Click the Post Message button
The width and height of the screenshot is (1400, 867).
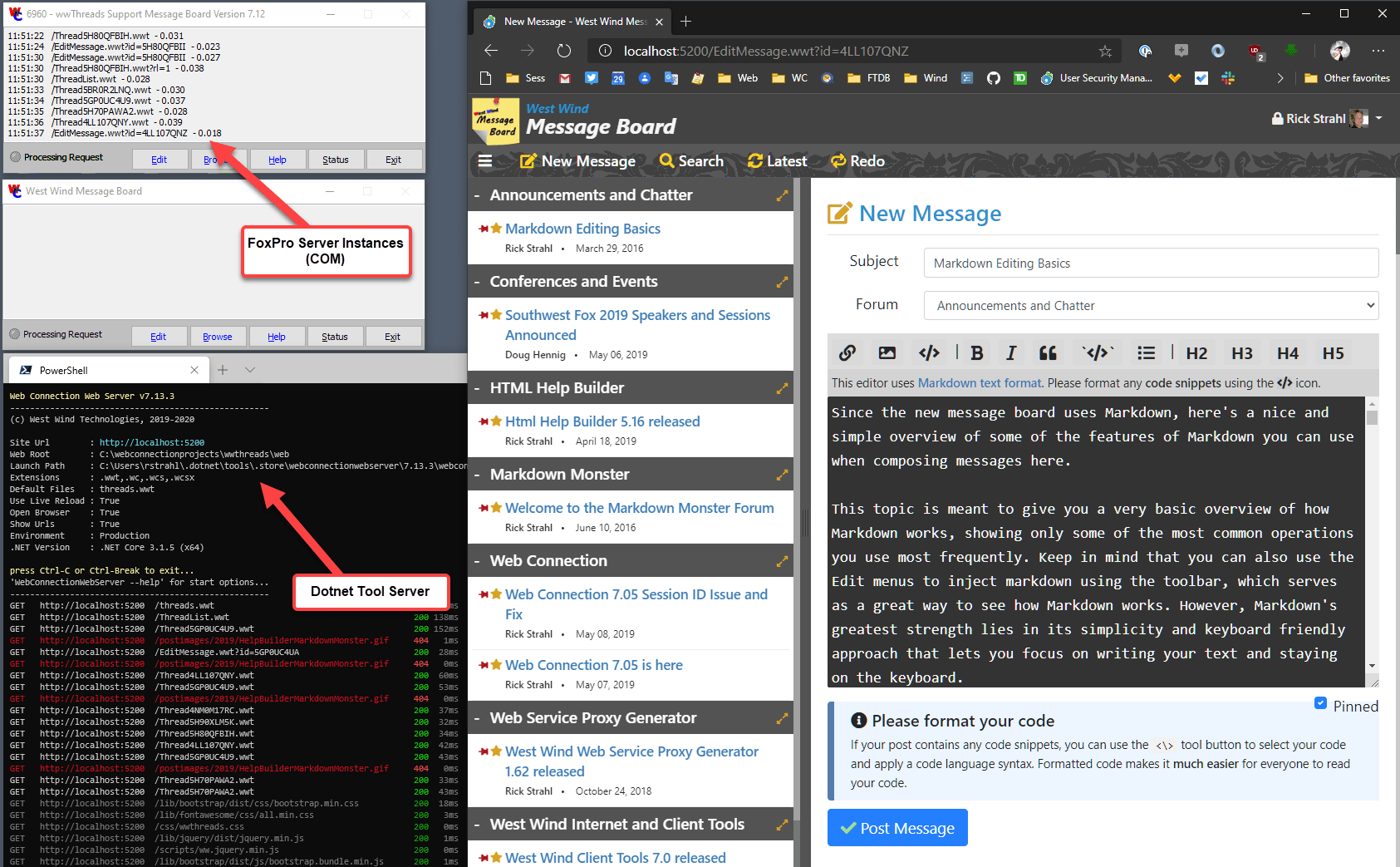(x=897, y=828)
